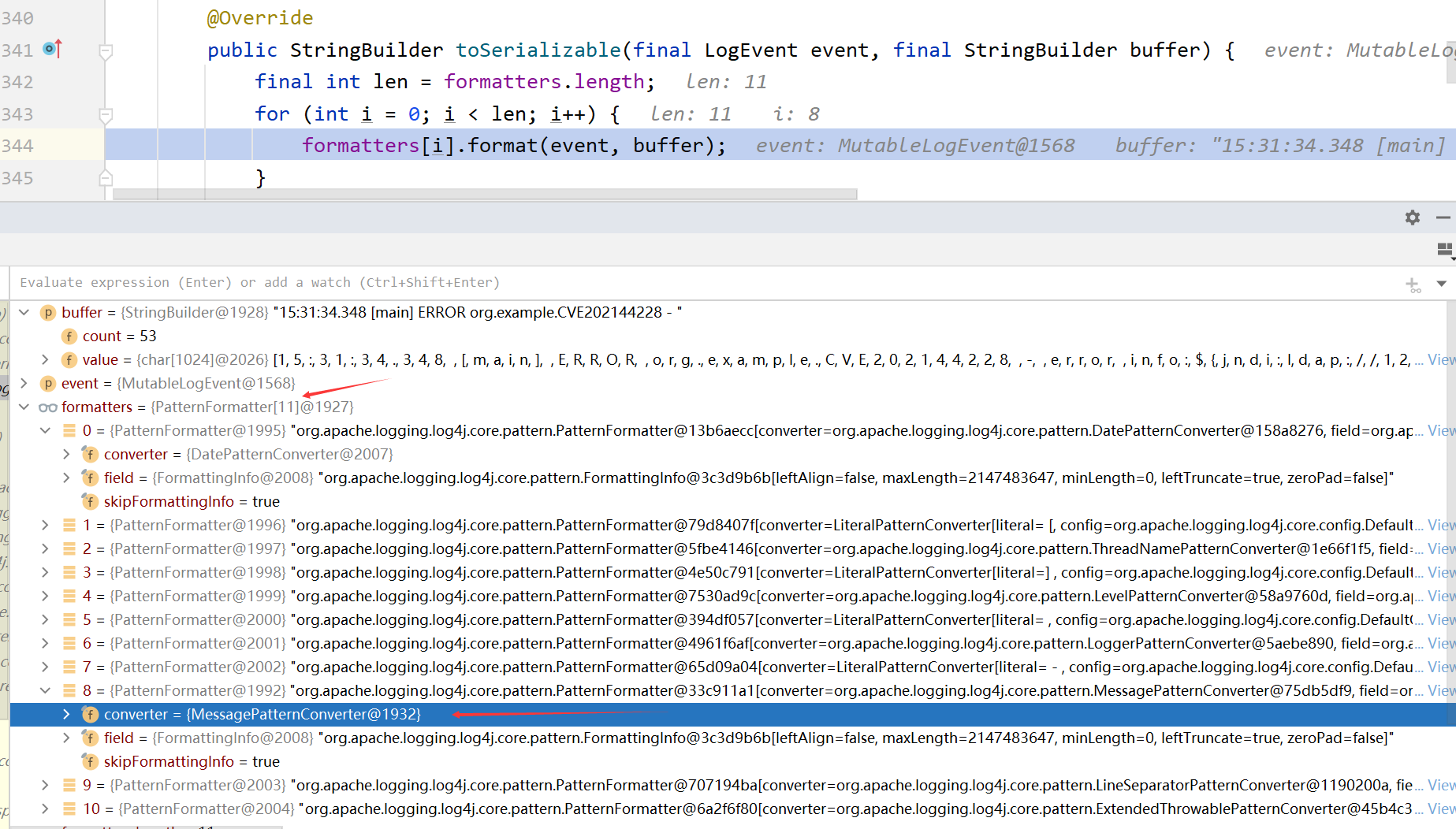The height and width of the screenshot is (829, 1456).
Task: Expand the event MutableLogEvent node
Action: [24, 383]
